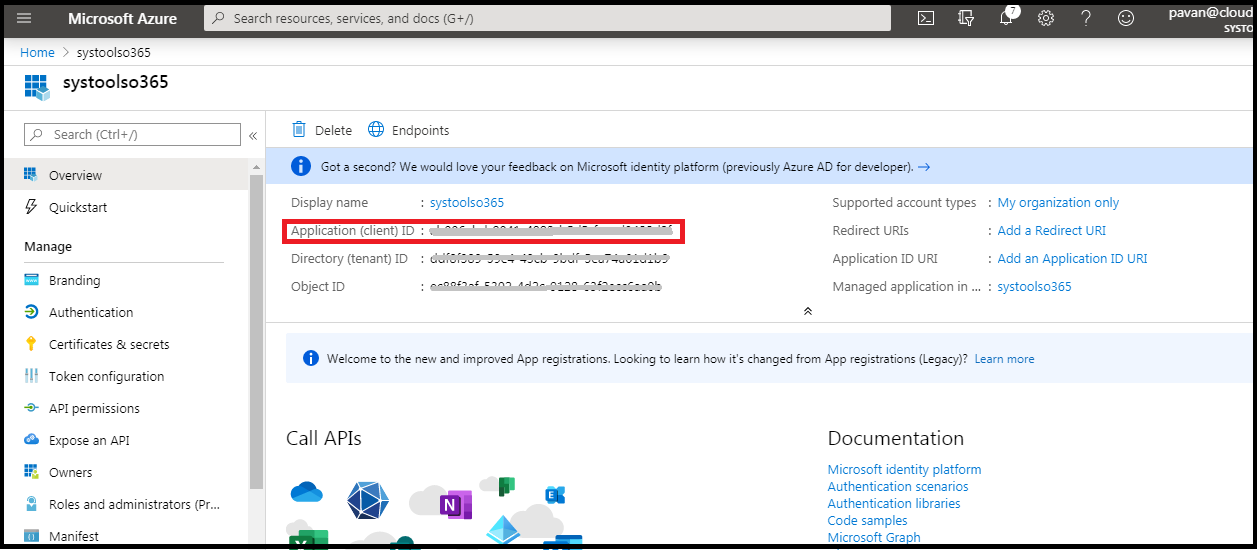
Task: Click the Endpoints globe icon
Action: click(376, 130)
